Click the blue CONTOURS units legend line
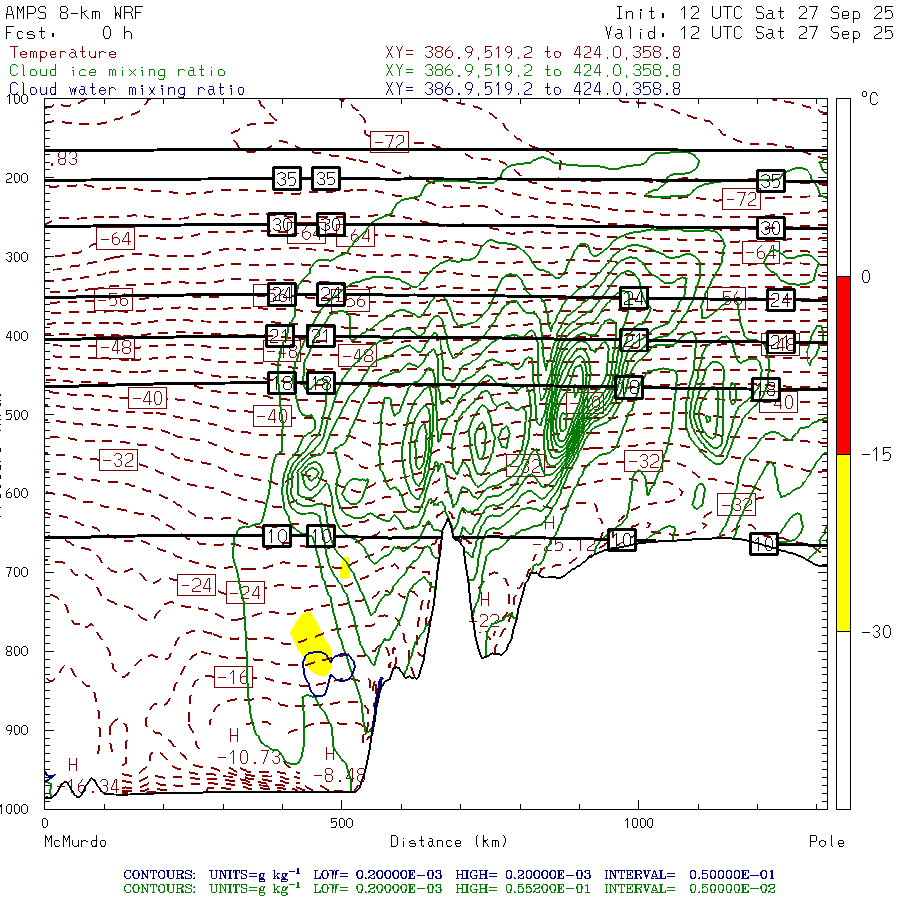The width and height of the screenshot is (900, 900). 449,875
